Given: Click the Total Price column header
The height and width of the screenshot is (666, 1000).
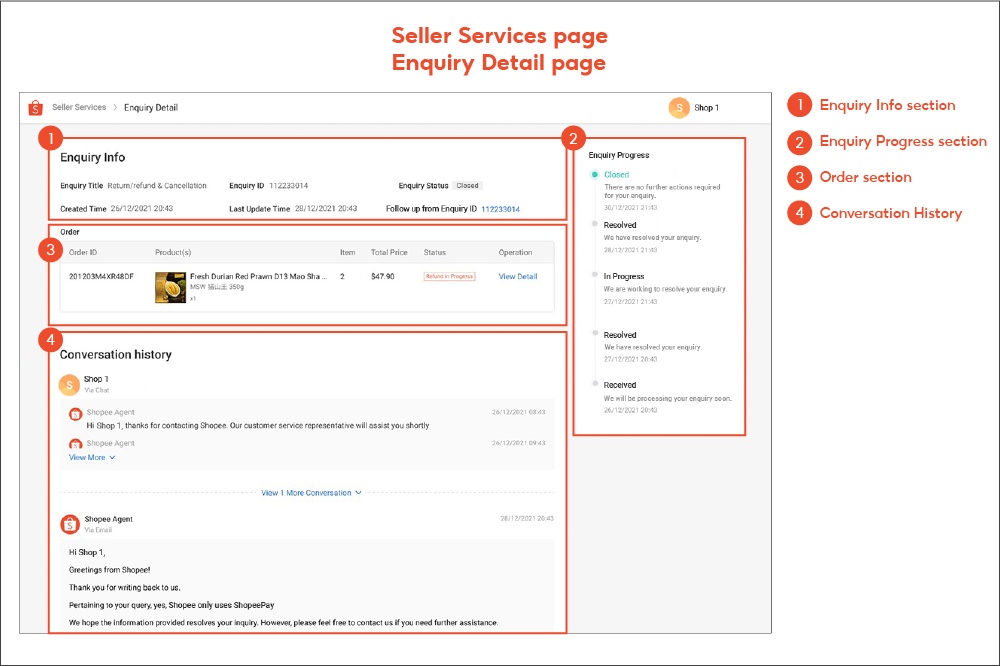Looking at the screenshot, I should [389, 253].
